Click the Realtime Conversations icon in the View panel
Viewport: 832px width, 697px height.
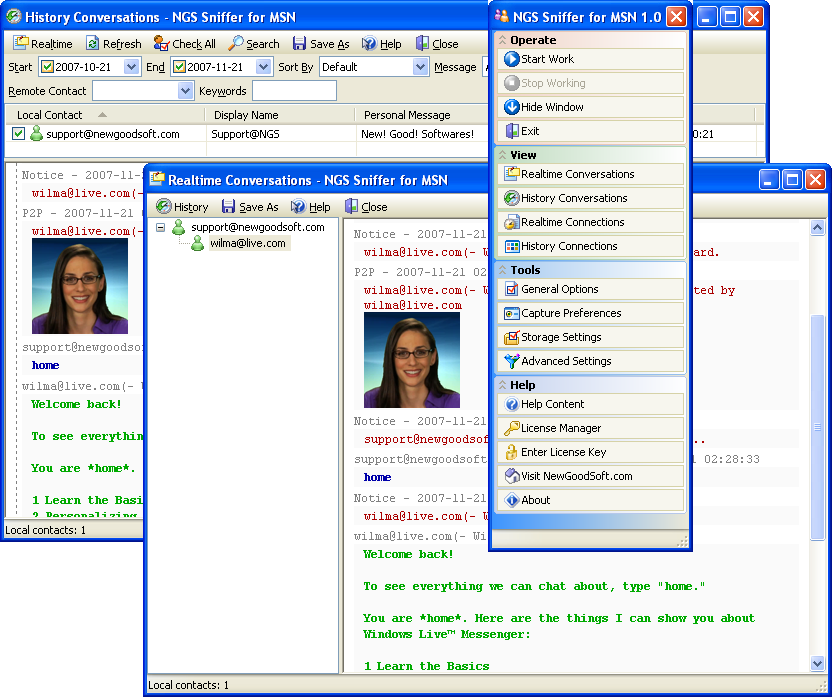[x=512, y=174]
